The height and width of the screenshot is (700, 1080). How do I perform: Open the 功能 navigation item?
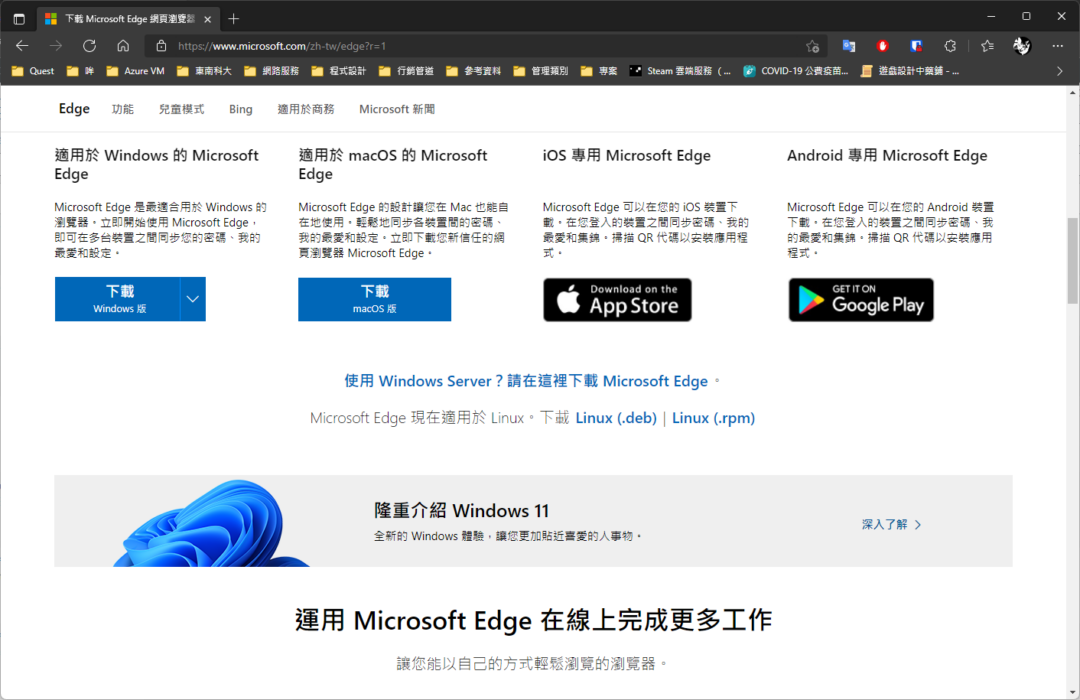tap(123, 109)
